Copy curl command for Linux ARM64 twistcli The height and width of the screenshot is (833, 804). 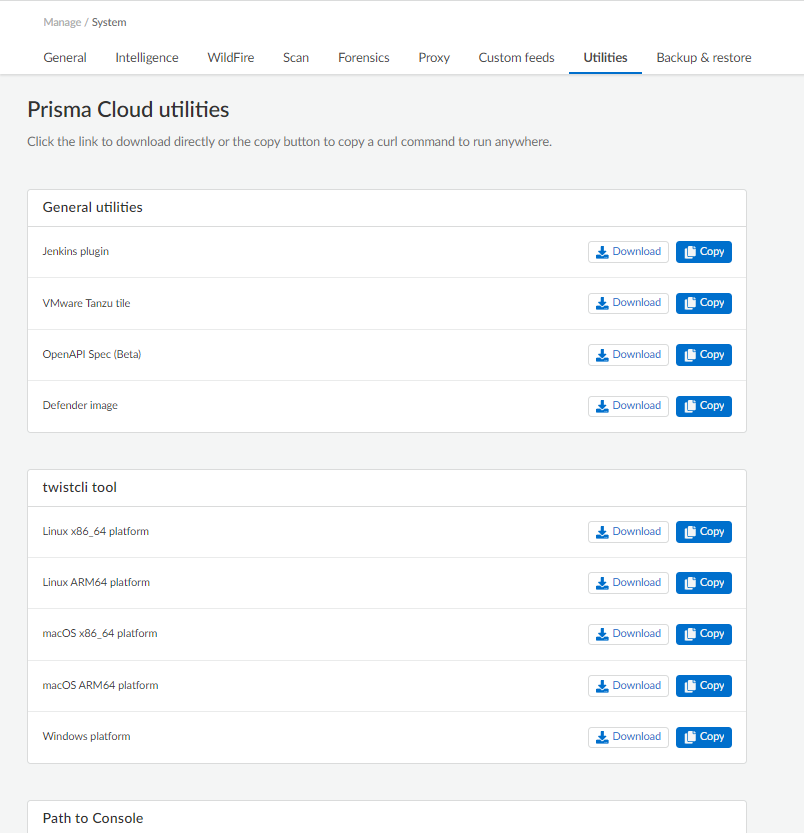pyautogui.click(x=704, y=583)
